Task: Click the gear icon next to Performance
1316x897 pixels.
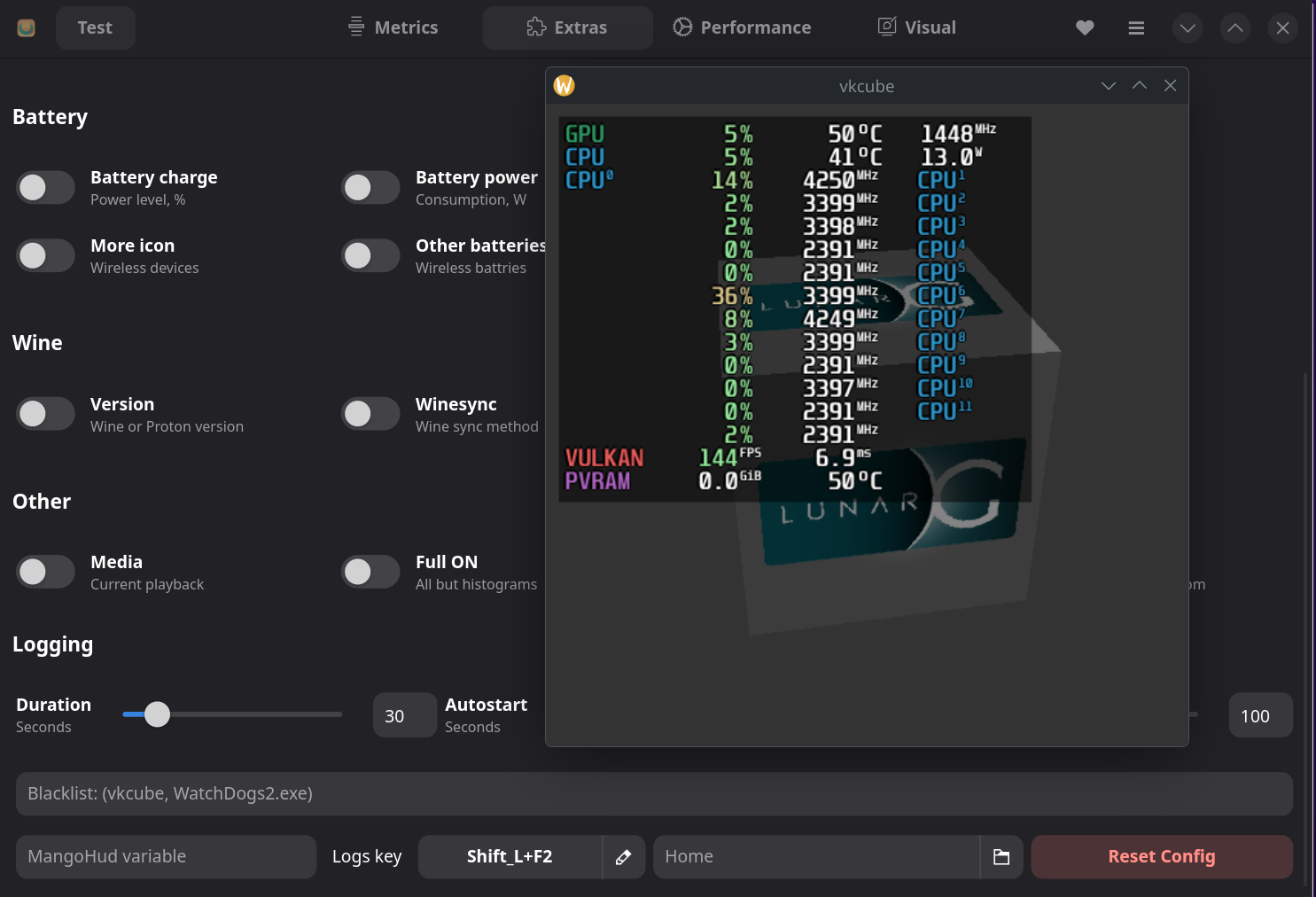Action: [681, 27]
